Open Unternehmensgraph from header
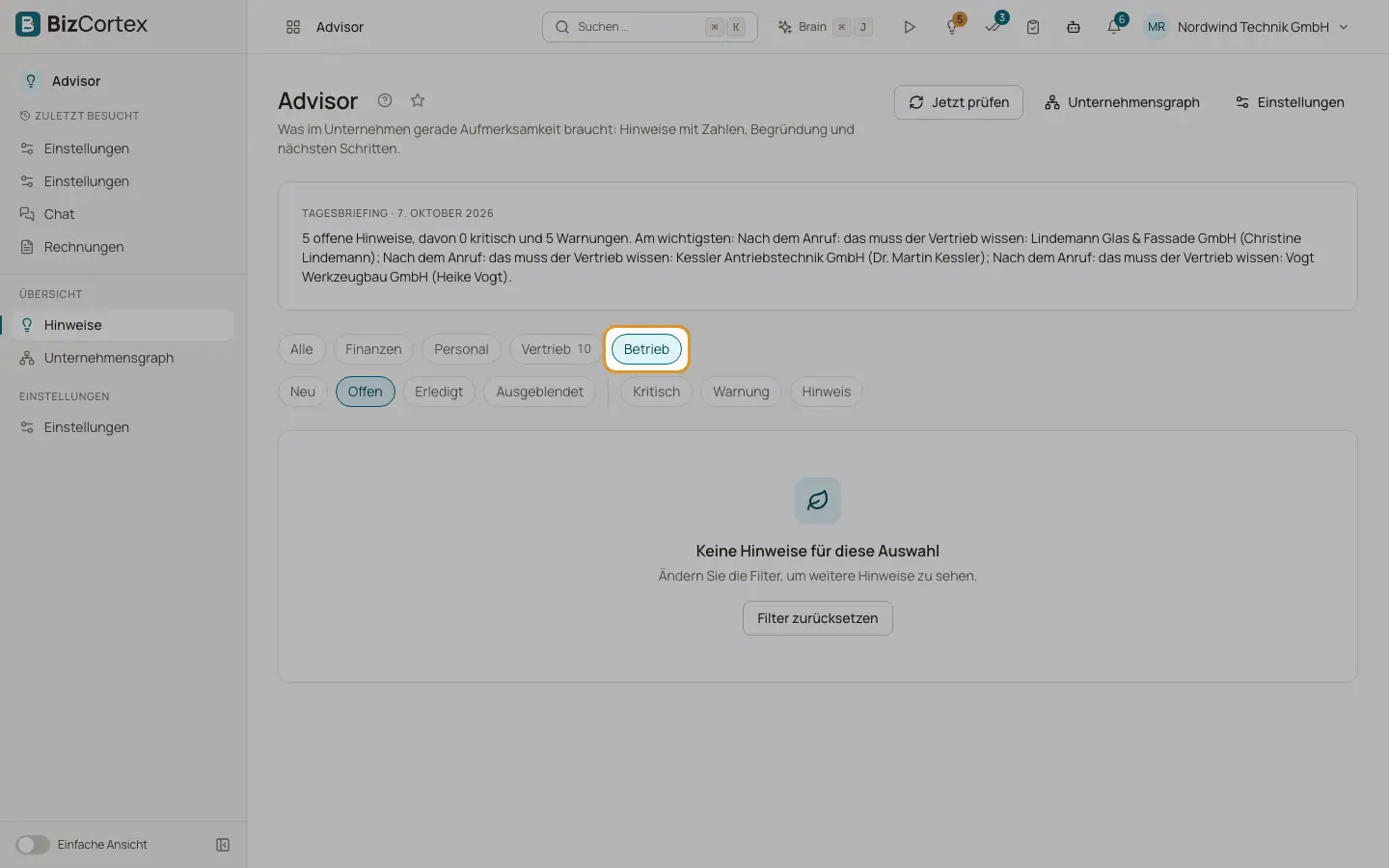Image resolution: width=1389 pixels, height=868 pixels. [x=1122, y=102]
